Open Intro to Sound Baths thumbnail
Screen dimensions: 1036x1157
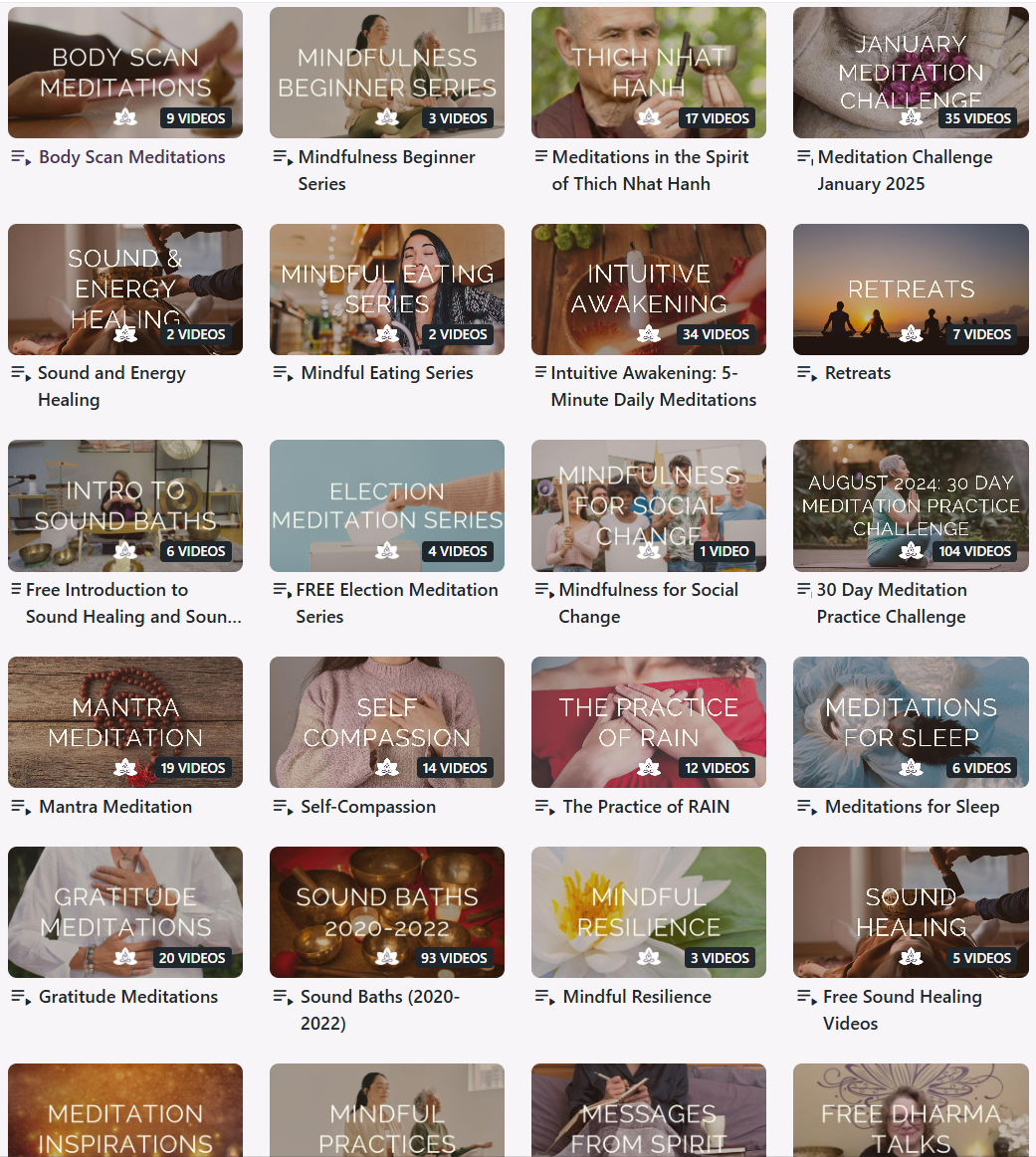coord(125,505)
